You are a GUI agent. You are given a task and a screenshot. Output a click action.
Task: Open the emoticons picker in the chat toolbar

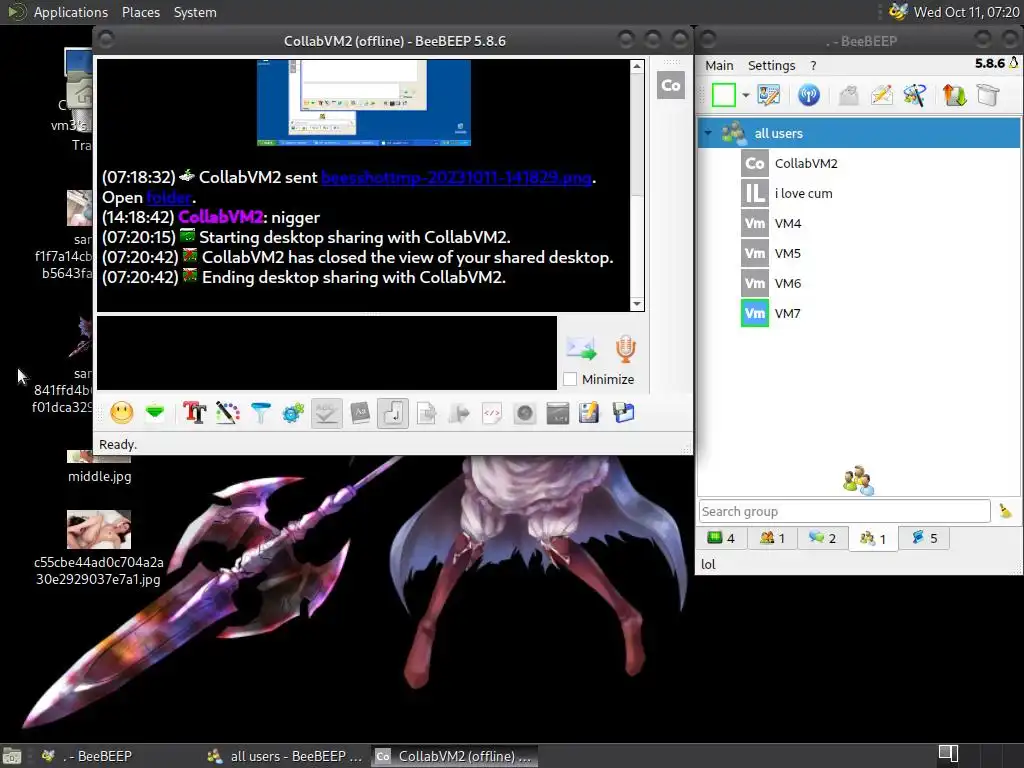(x=122, y=413)
